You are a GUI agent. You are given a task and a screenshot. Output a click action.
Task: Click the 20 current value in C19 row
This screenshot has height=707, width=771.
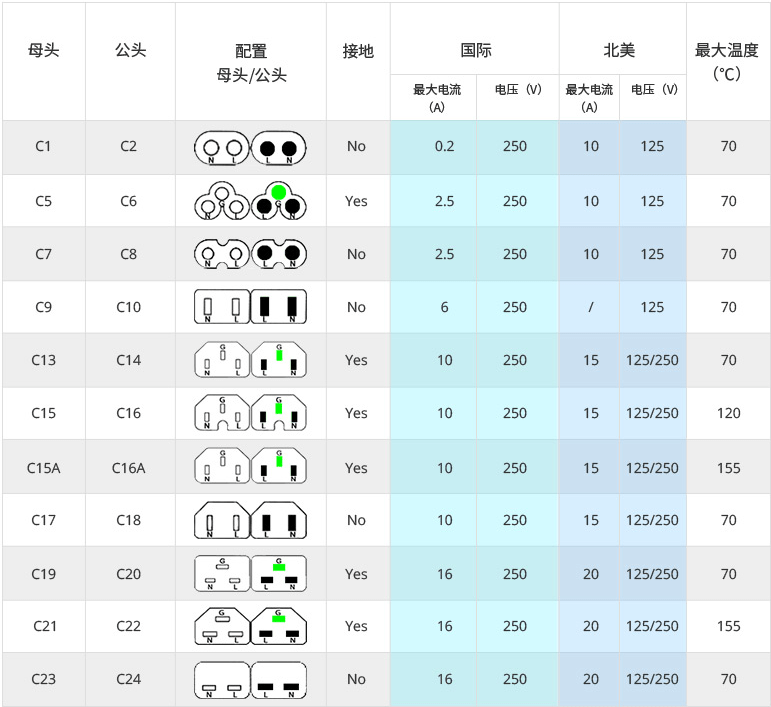click(x=591, y=574)
